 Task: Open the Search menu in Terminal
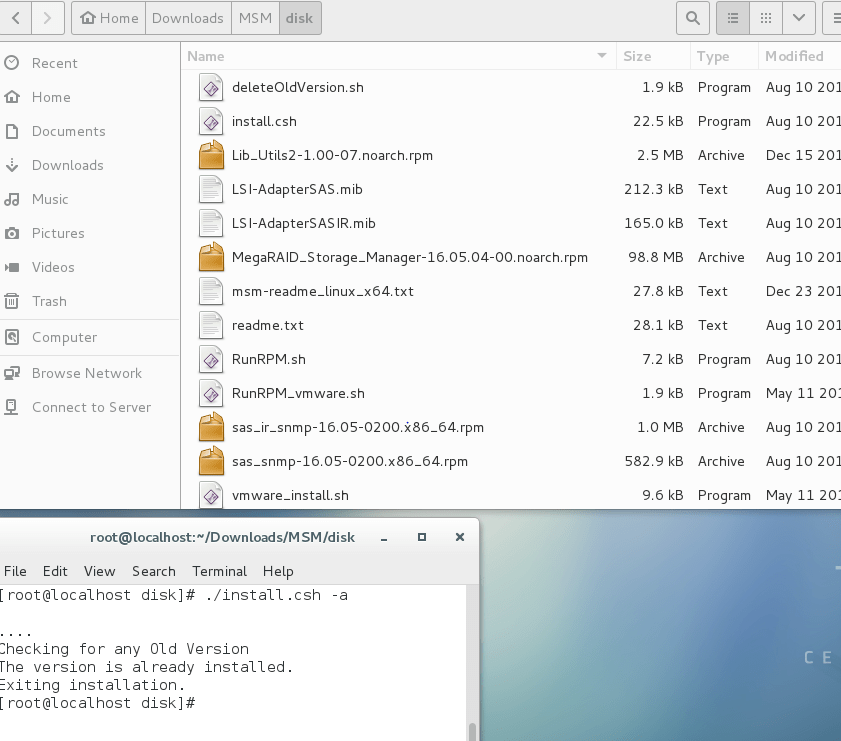(153, 571)
